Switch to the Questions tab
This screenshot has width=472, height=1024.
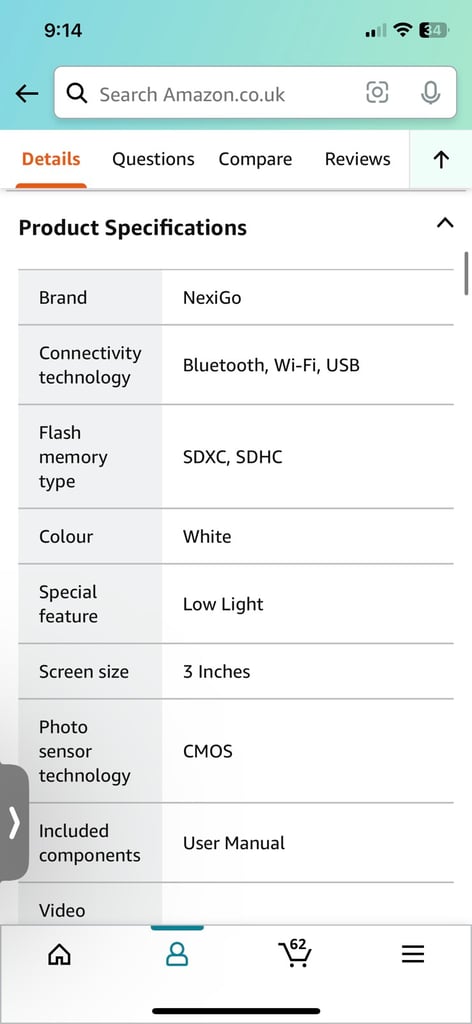pos(153,159)
